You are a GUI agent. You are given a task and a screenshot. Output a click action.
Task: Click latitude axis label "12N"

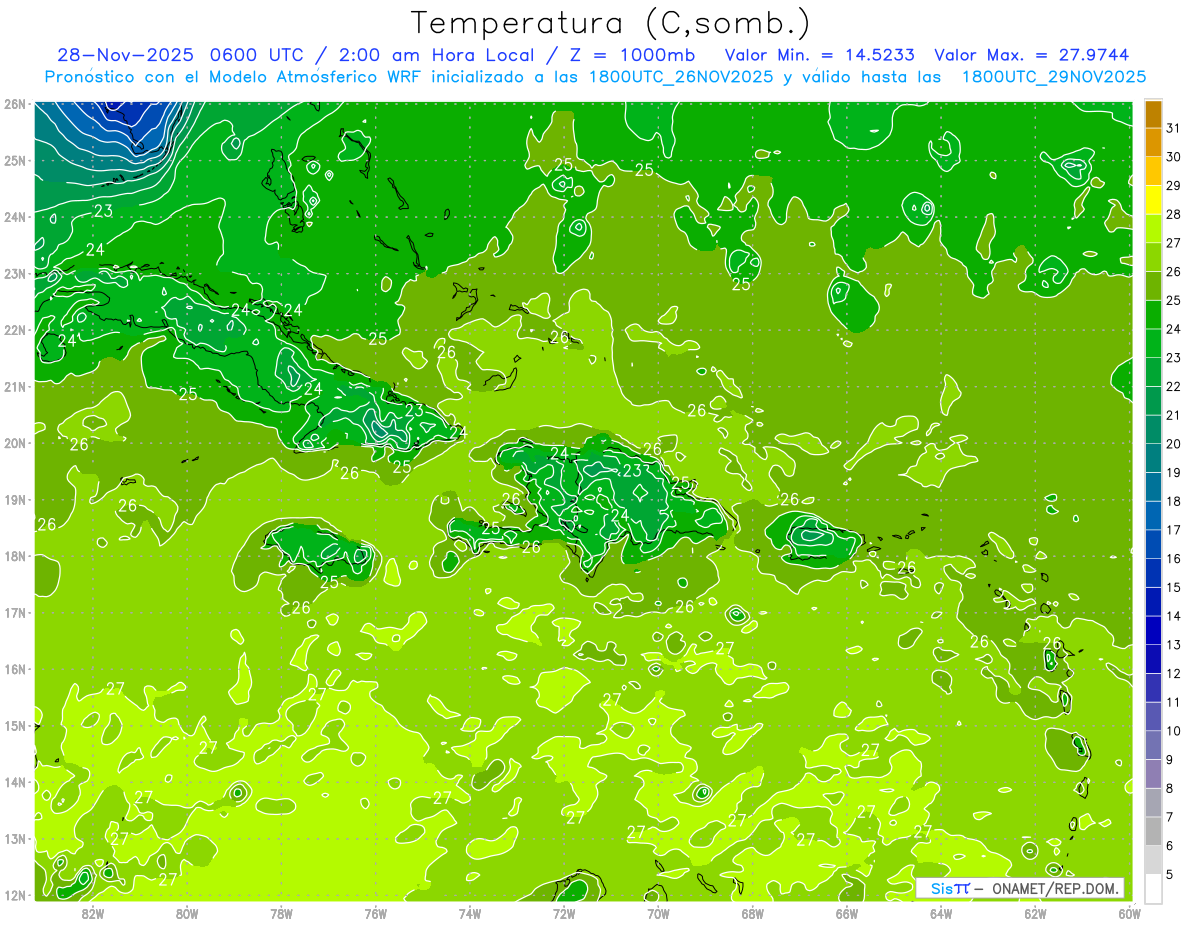point(15,895)
